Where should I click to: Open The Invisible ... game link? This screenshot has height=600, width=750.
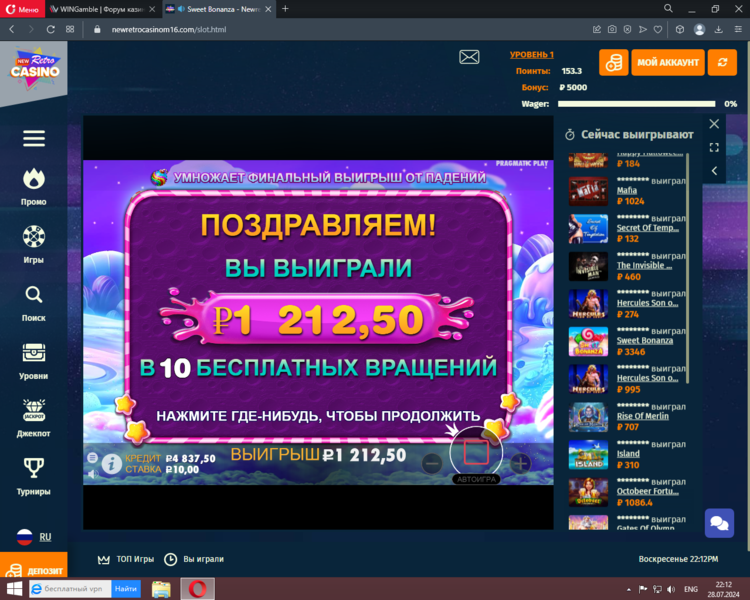pyautogui.click(x=644, y=266)
